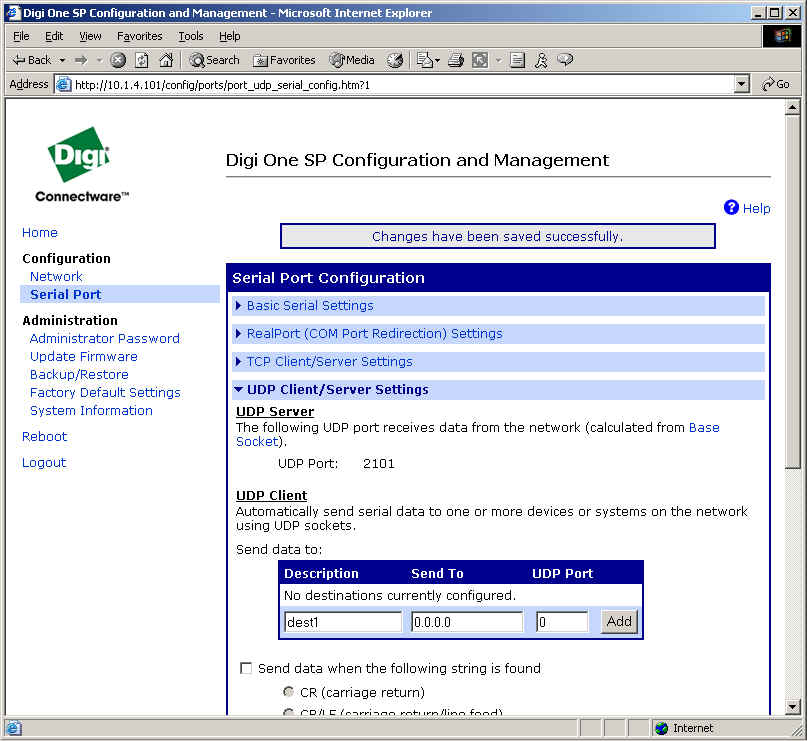This screenshot has height=741, width=807.
Task: Enable 'Send data when the following string is found'
Action: pos(246,668)
